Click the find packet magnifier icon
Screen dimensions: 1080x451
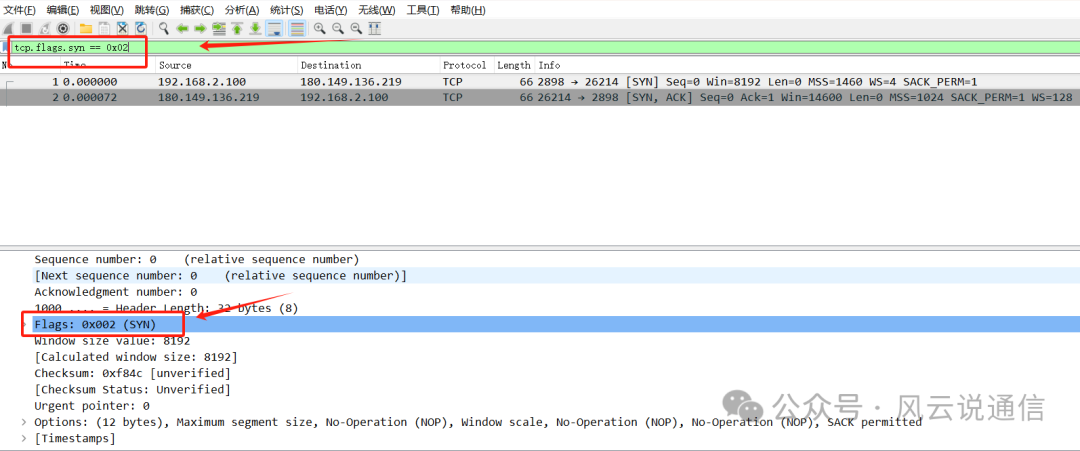click(164, 28)
